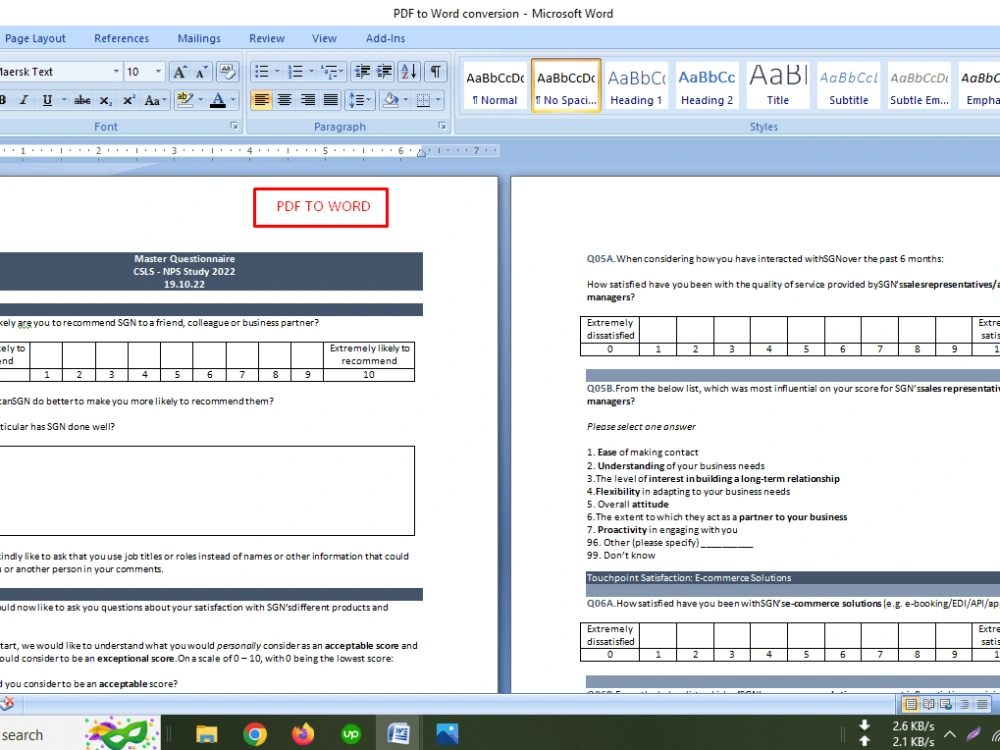Open the Add-Ins tab

(x=385, y=38)
